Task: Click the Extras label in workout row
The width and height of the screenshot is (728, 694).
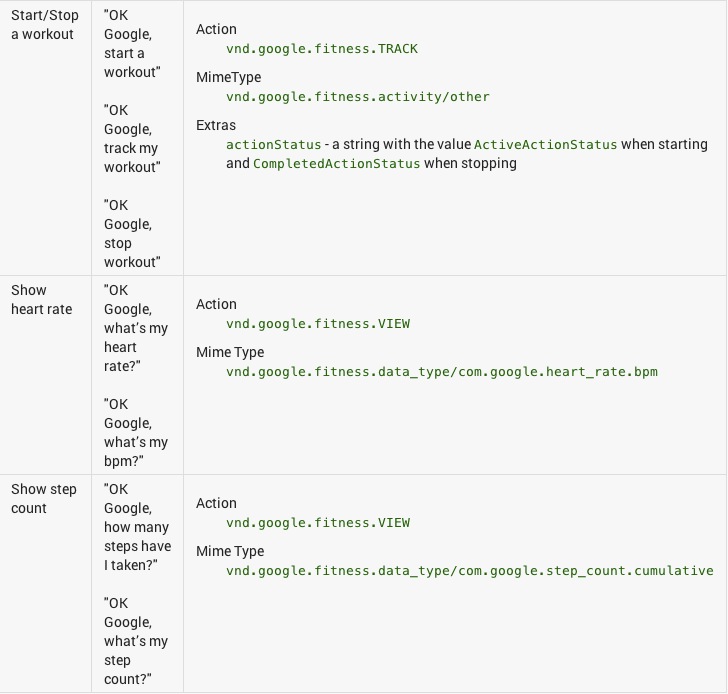Action: tap(216, 126)
